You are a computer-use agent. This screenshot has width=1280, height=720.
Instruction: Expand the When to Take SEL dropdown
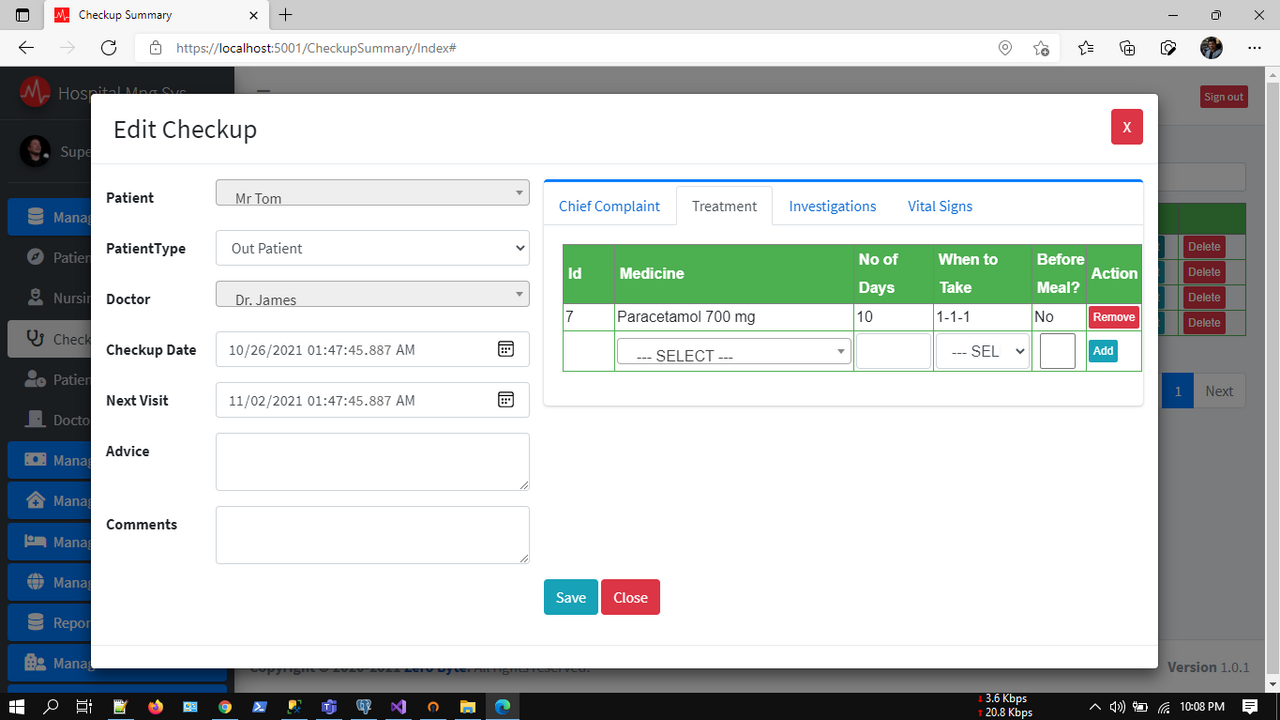(982, 351)
